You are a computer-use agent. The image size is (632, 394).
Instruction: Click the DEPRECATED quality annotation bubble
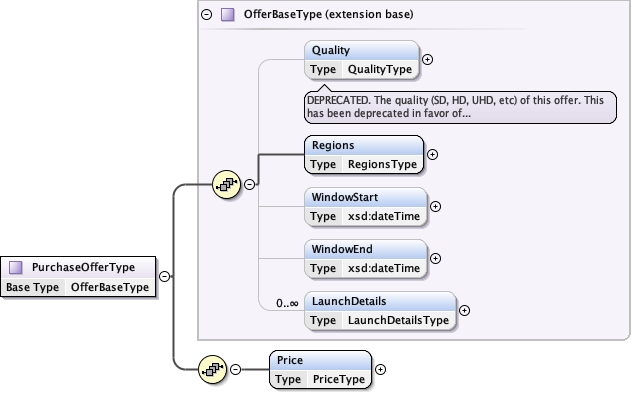[460, 107]
